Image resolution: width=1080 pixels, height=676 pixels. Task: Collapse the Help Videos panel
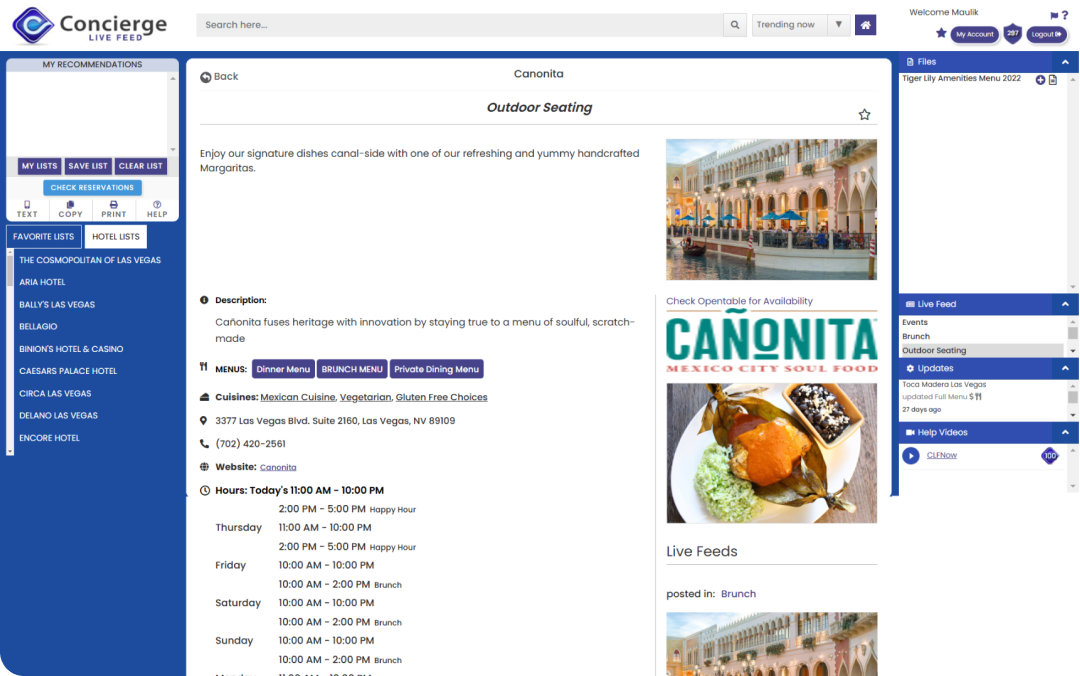1065,433
